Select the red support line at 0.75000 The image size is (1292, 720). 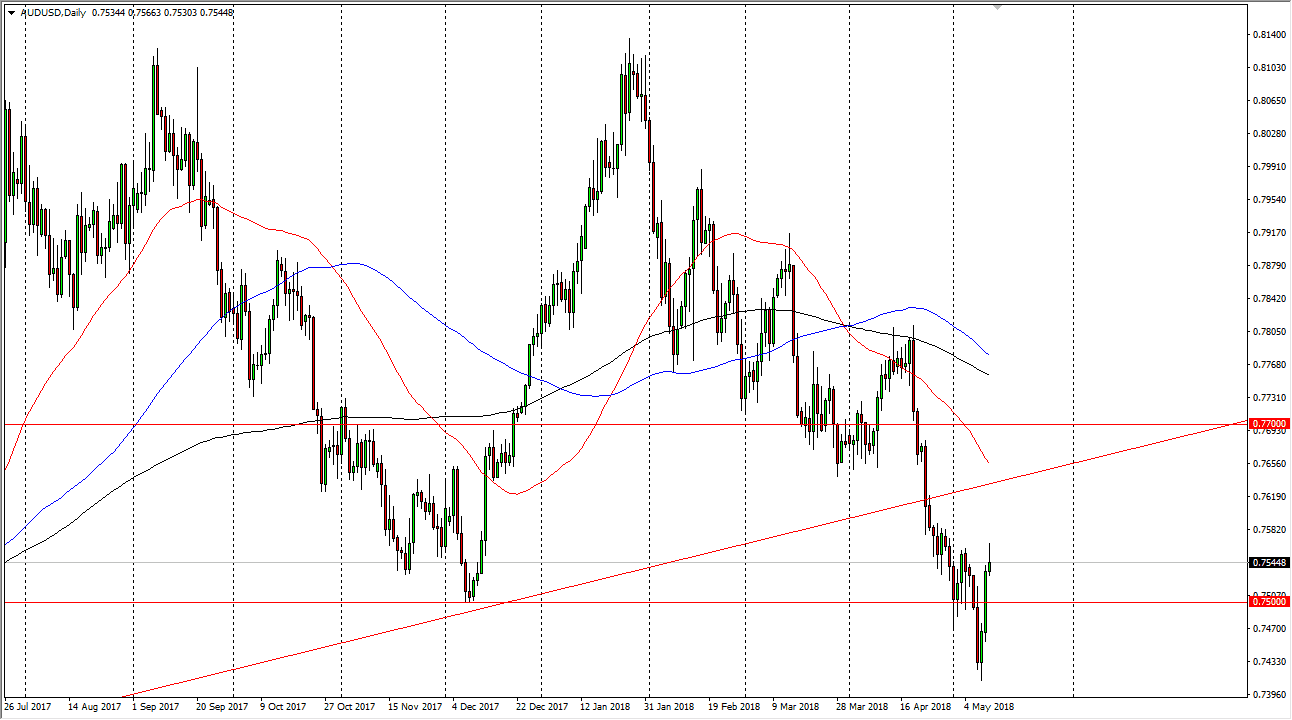coord(600,603)
